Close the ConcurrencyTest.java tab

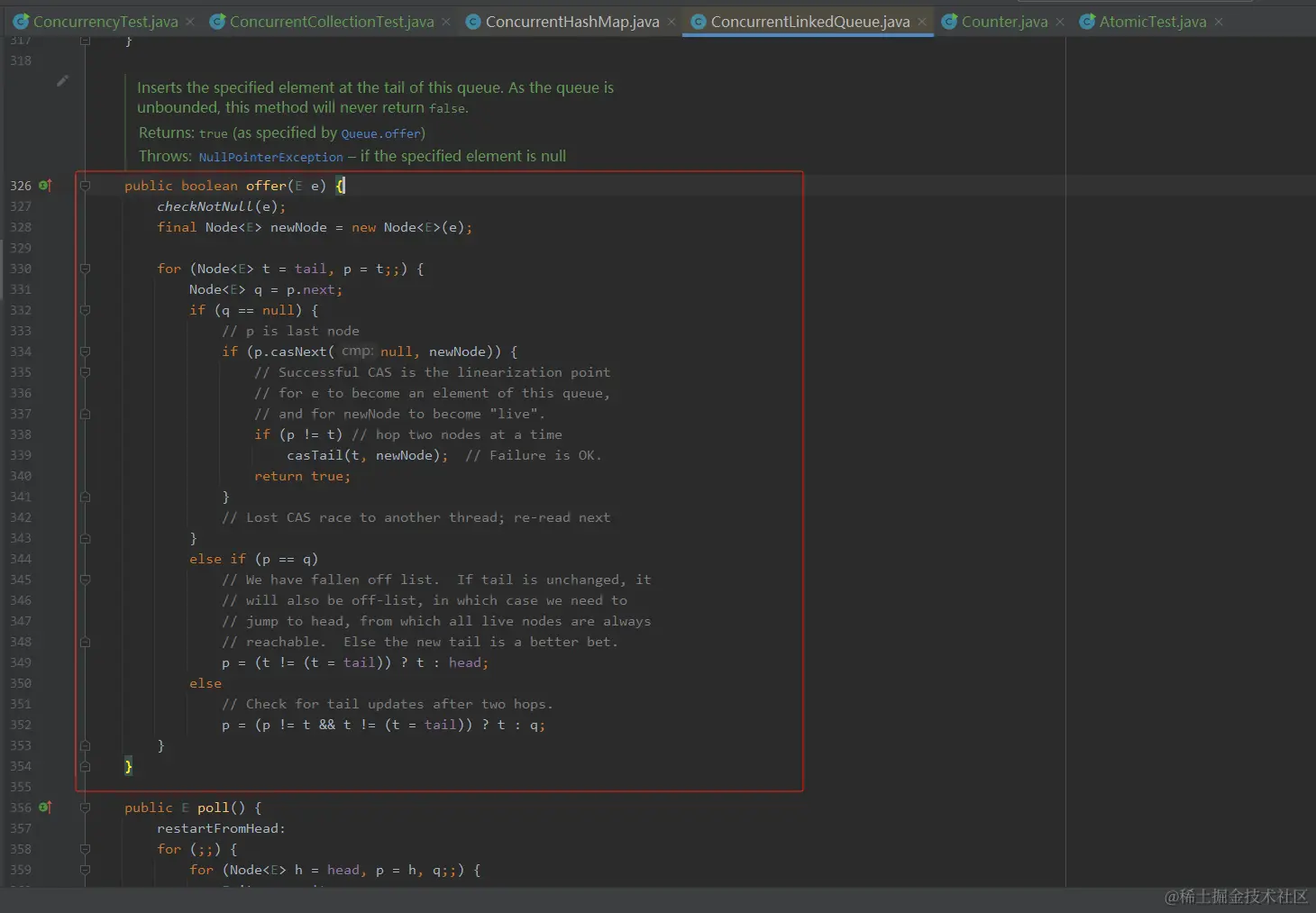pyautogui.click(x=190, y=22)
